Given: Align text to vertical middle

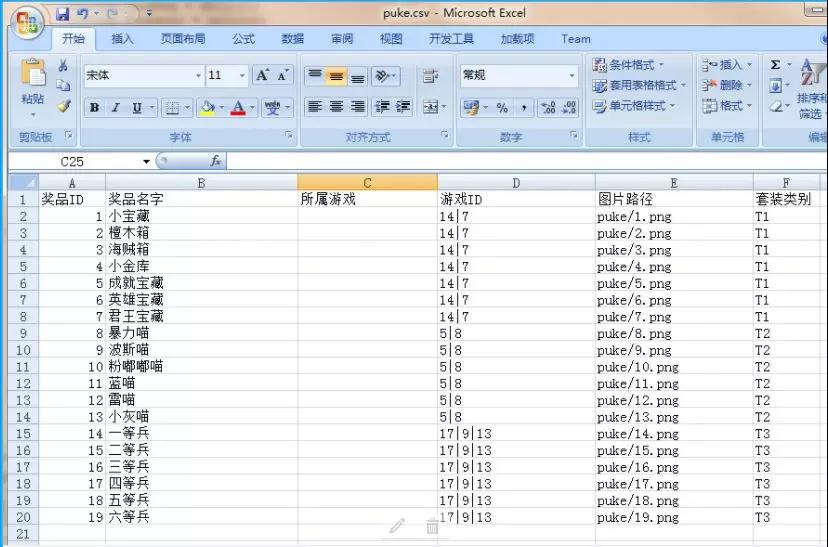Looking at the screenshot, I should [336, 76].
